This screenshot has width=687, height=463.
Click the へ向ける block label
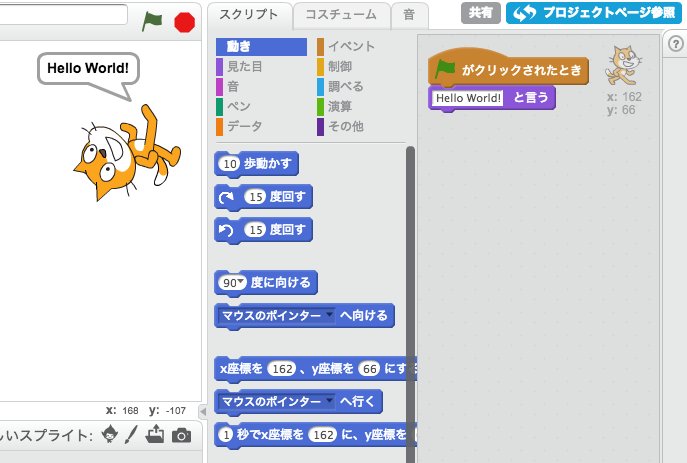(364, 315)
